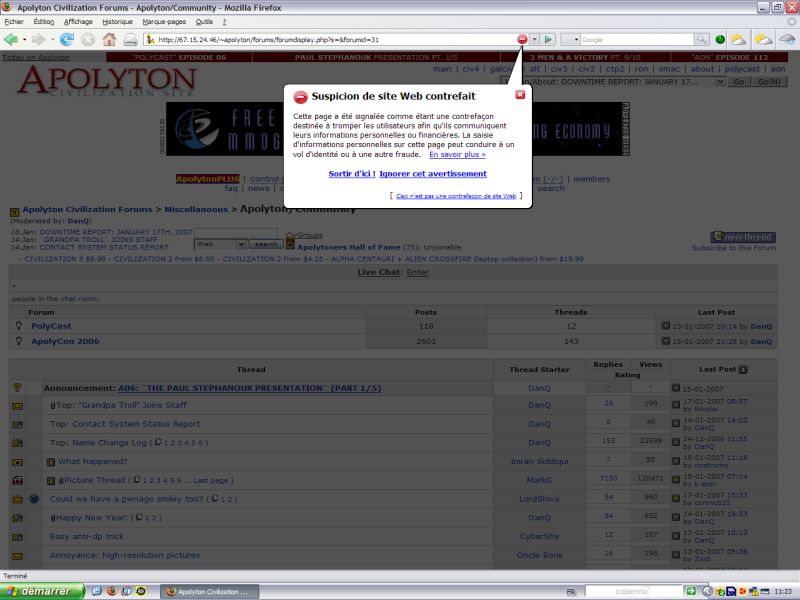800x600 pixels.
Task: Click the Print toolbar icon
Action: click(130, 39)
